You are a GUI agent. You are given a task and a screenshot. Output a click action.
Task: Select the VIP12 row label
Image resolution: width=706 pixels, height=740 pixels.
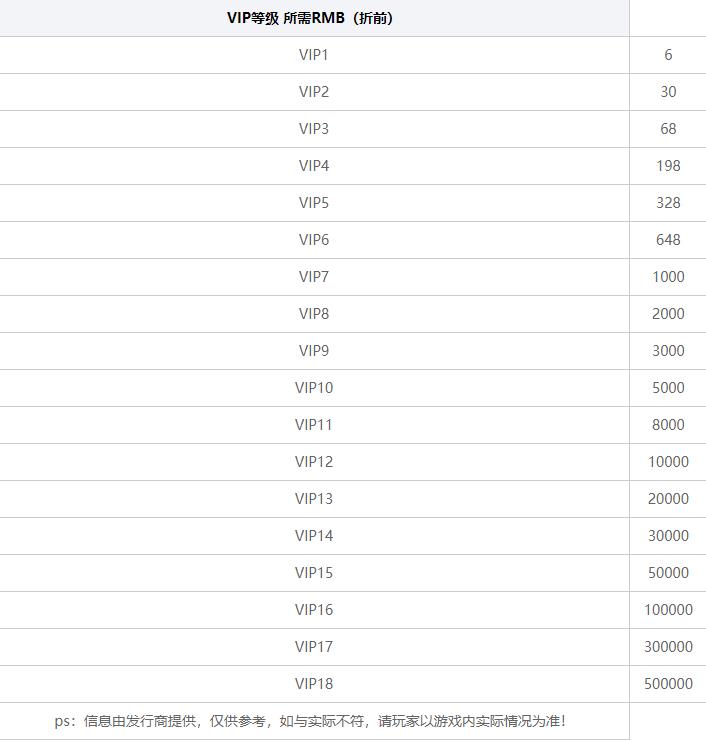coord(314,462)
